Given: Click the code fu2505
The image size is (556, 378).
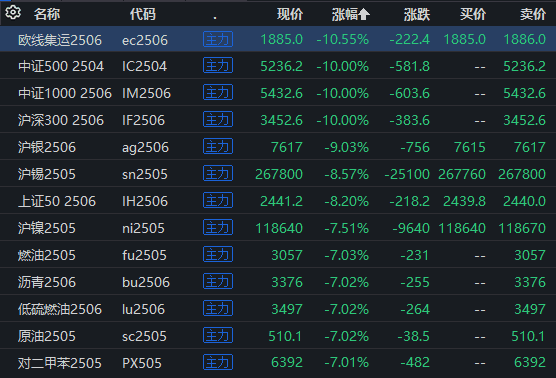Looking at the screenshot, I should (x=144, y=255).
